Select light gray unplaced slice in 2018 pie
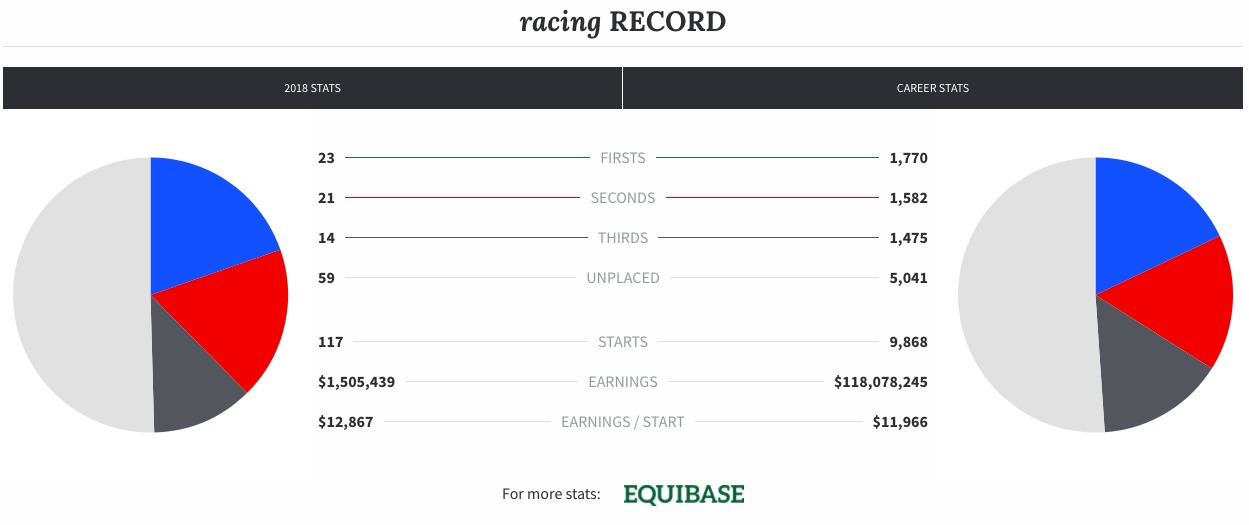Image resolution: width=1249 pixels, height=525 pixels. (80, 295)
